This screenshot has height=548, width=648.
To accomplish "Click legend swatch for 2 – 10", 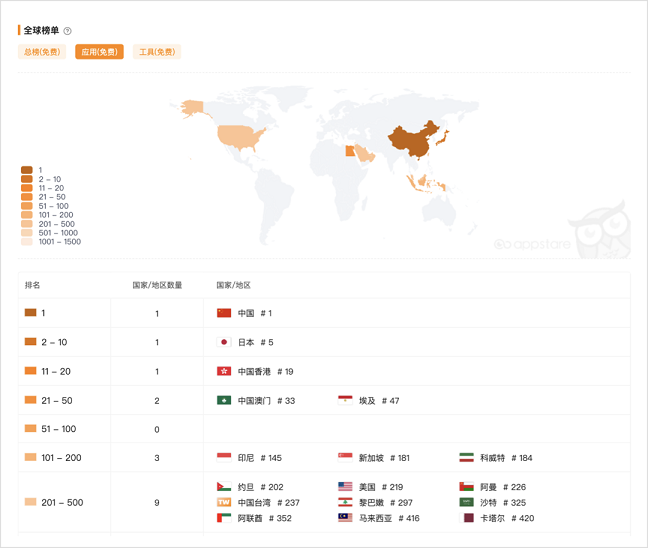I will point(27,179).
